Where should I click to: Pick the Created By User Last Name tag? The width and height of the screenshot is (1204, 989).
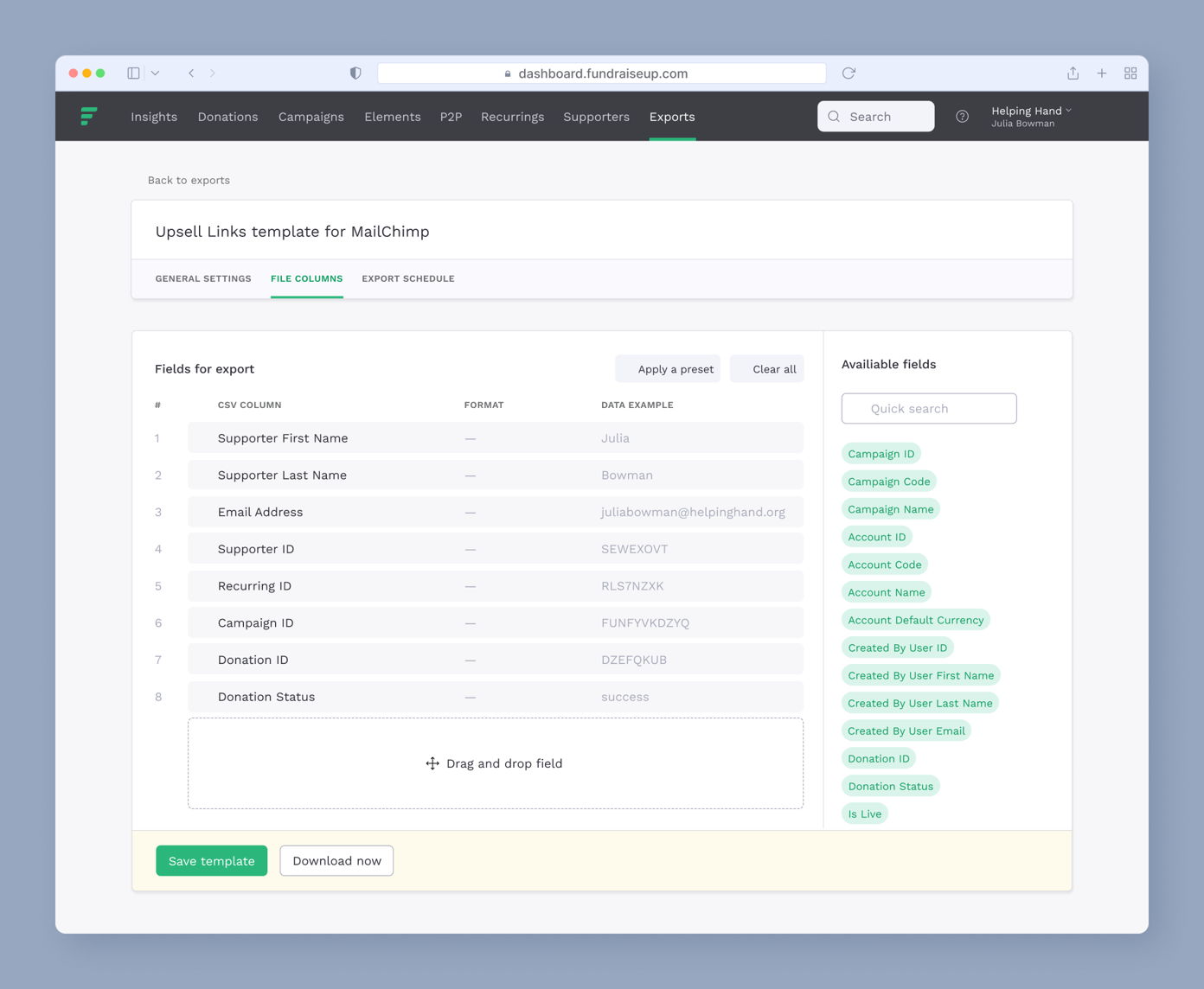(x=920, y=703)
